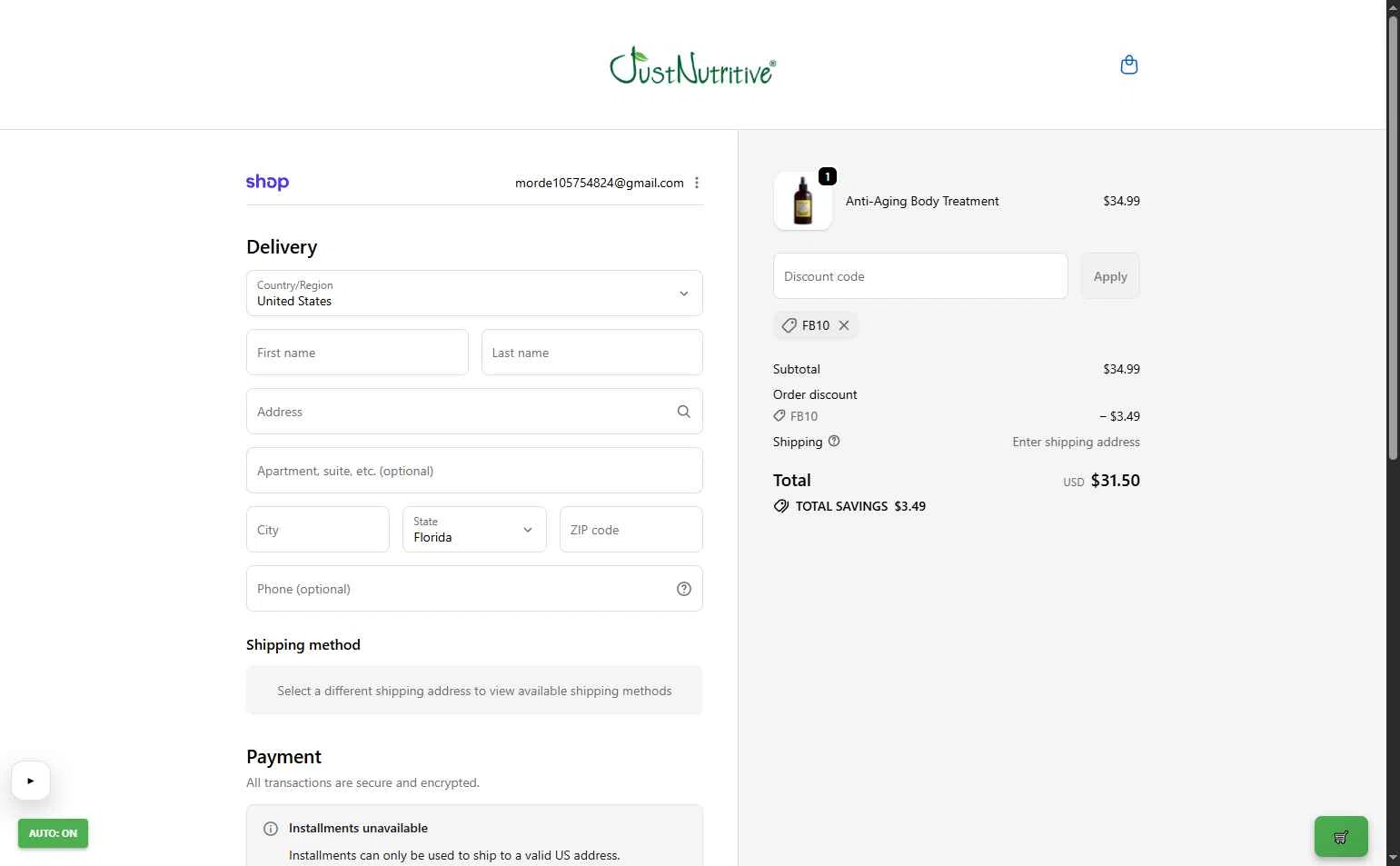Viewport: 1400px width, 866px height.
Task: Click the play arrow floating button
Action: [31, 781]
